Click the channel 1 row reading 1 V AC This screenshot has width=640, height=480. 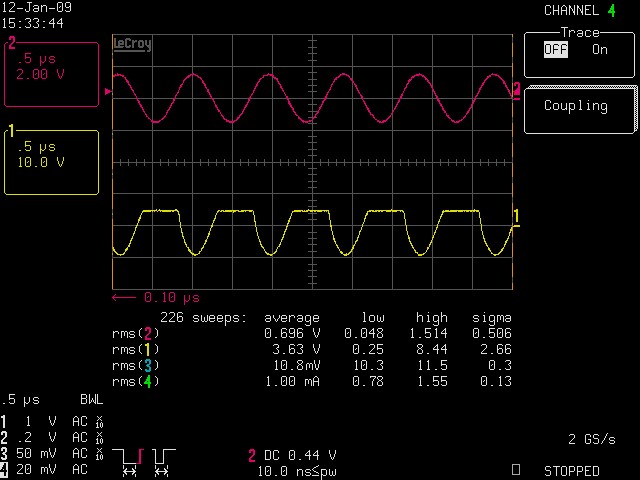tap(52, 421)
